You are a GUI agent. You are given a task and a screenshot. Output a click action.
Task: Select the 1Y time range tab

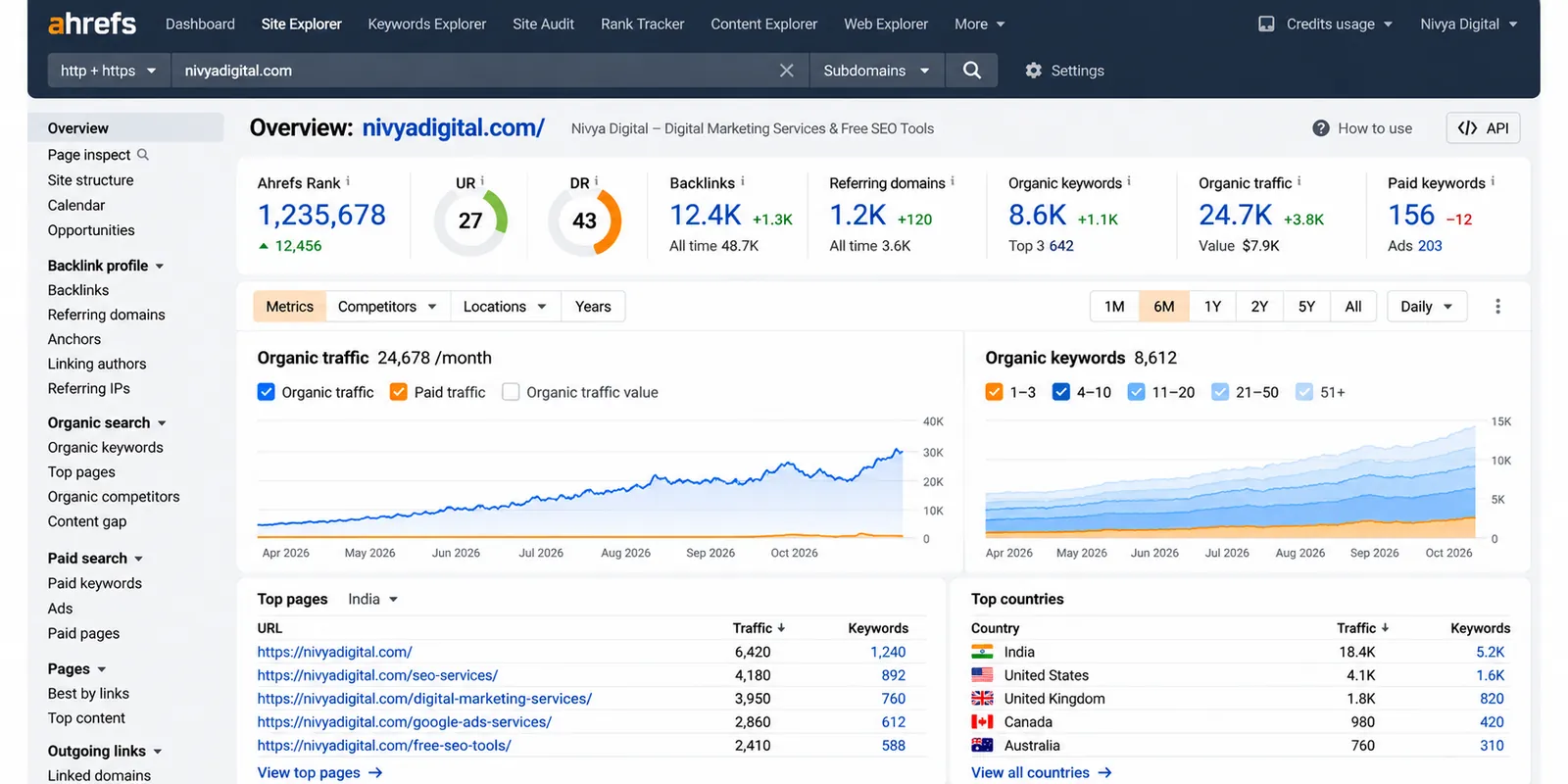1212,307
